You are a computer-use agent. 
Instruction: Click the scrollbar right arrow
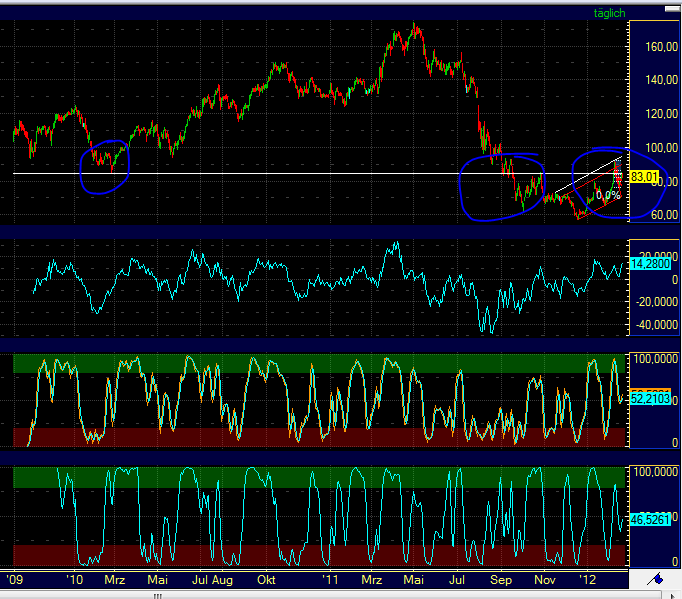672,596
